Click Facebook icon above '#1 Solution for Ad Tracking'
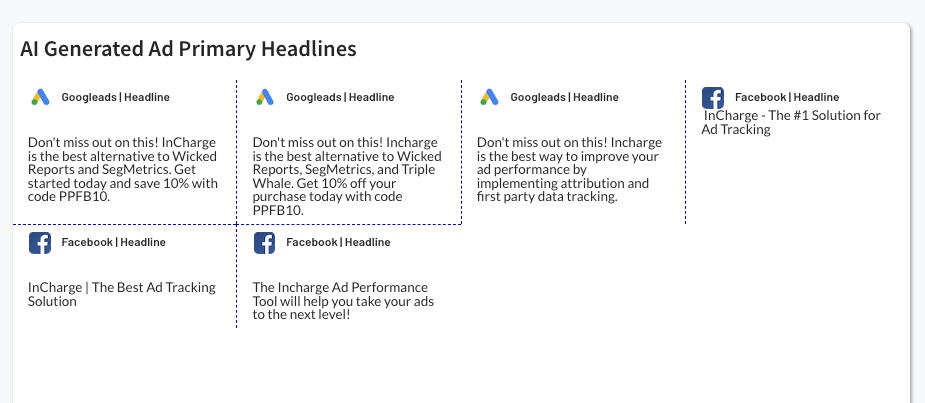Viewport: 925px width, 403px height. 713,98
